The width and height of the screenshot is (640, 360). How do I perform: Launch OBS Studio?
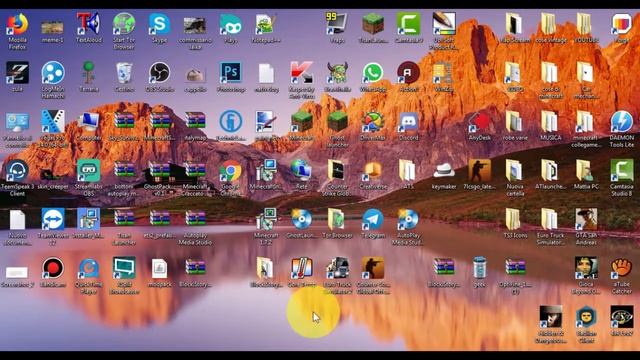(159, 73)
